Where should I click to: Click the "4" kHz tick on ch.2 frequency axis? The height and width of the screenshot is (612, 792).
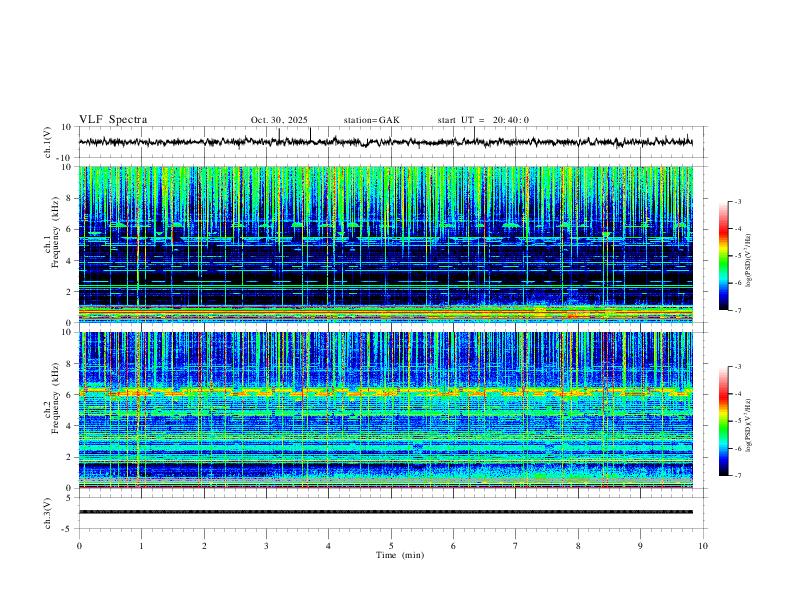pyautogui.click(x=69, y=426)
